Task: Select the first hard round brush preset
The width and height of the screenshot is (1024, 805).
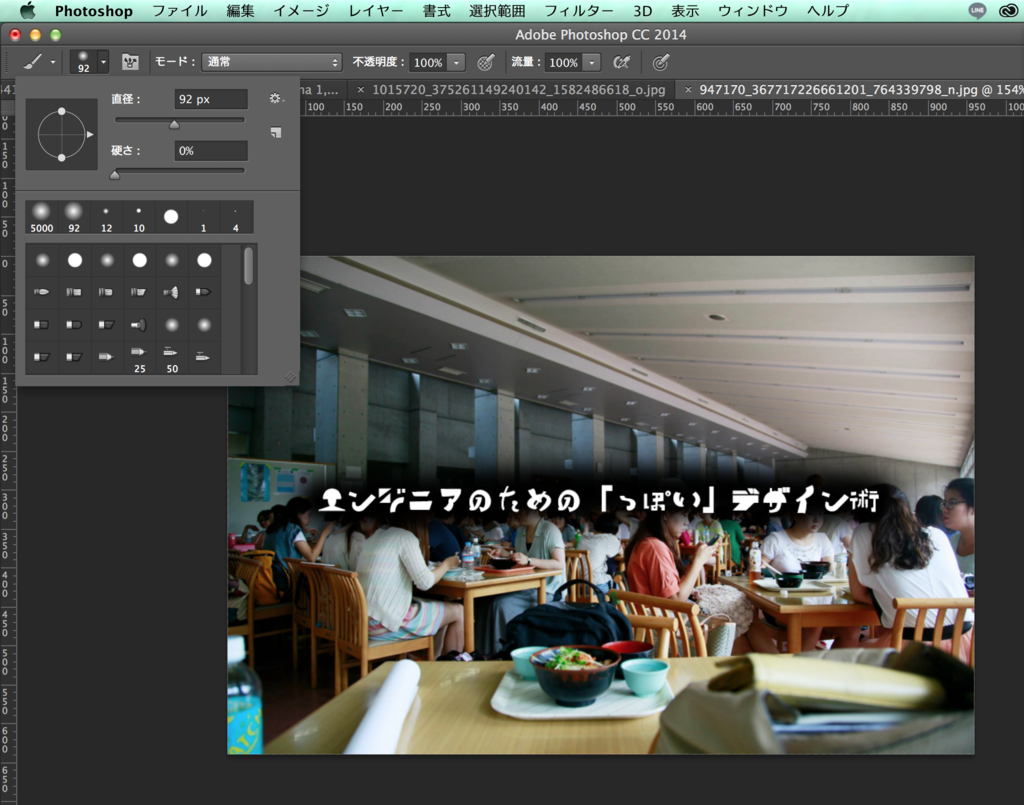Action: point(74,260)
